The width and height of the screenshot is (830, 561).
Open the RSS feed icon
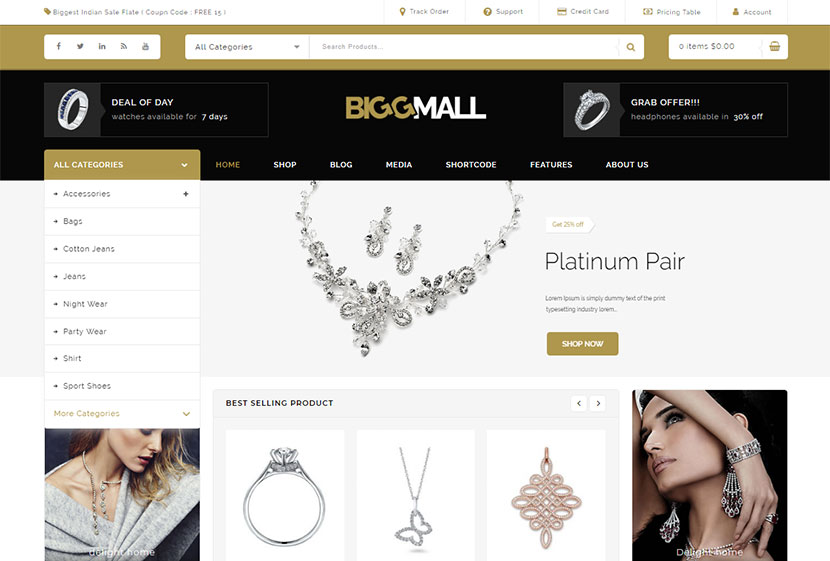pyautogui.click(x=123, y=47)
